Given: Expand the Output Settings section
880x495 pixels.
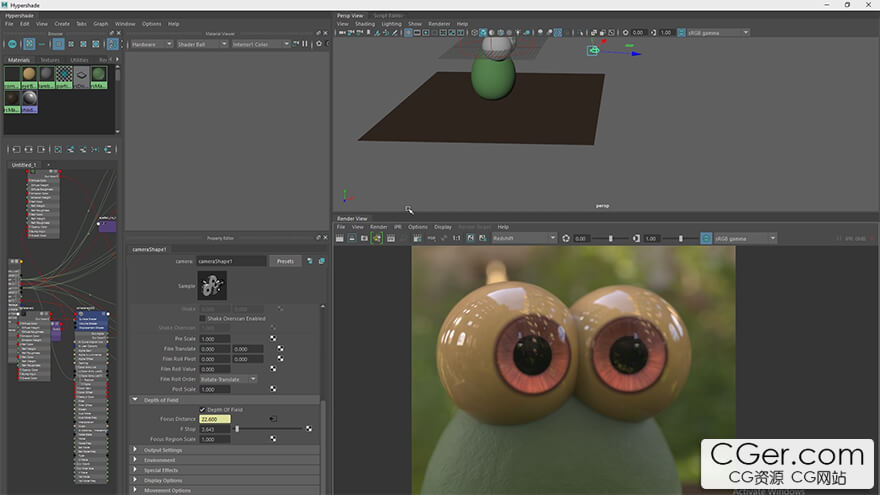Looking at the screenshot, I should (163, 450).
